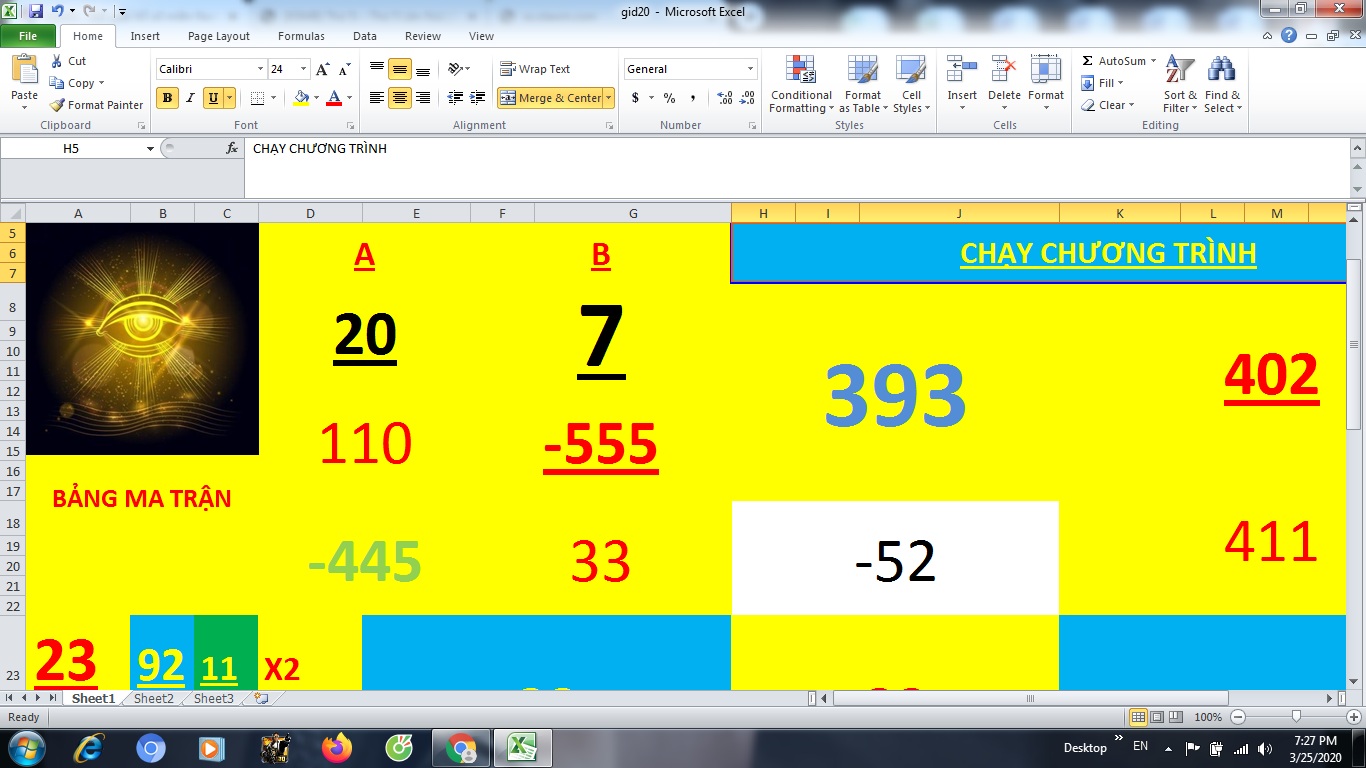The height and width of the screenshot is (768, 1366).
Task: Click the insert function fx icon
Action: 232,148
